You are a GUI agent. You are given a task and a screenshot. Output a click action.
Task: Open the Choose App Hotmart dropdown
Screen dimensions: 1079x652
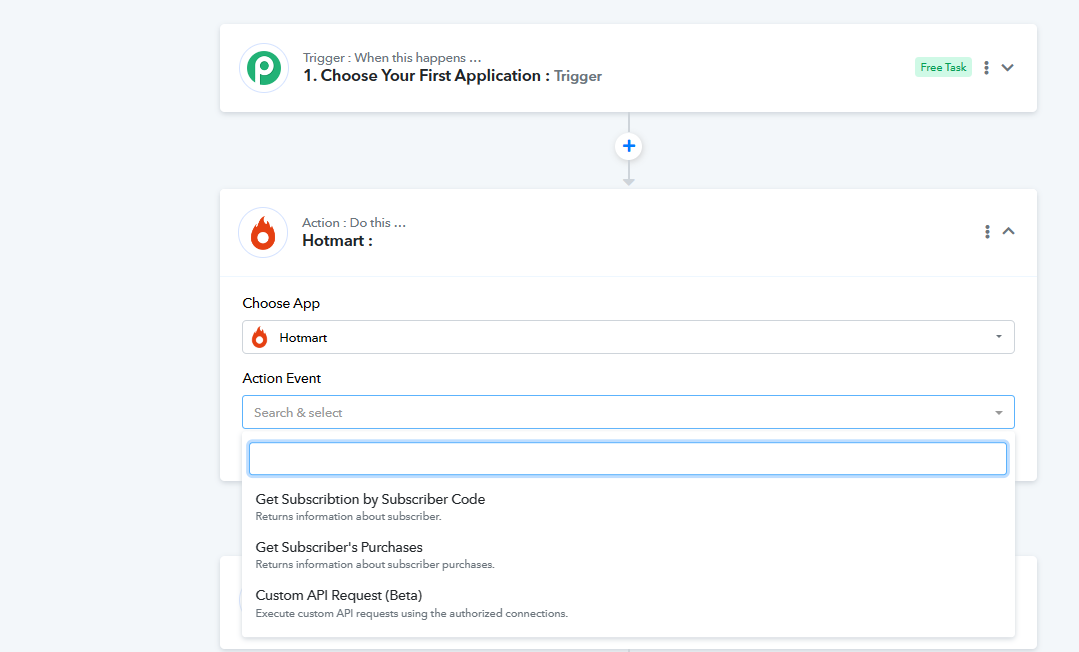coord(628,337)
